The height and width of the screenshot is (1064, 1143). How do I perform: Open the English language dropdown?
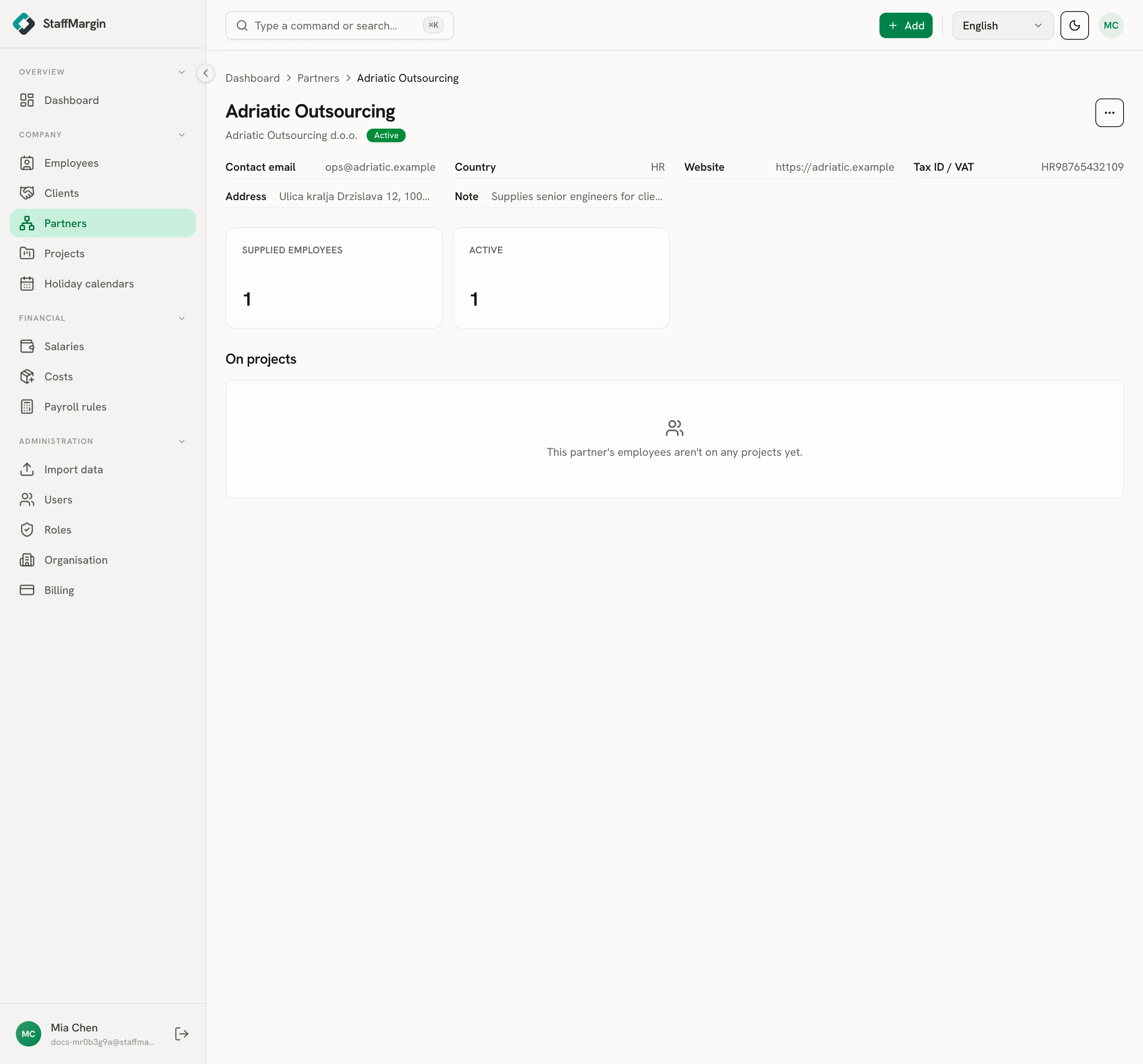pos(1003,25)
